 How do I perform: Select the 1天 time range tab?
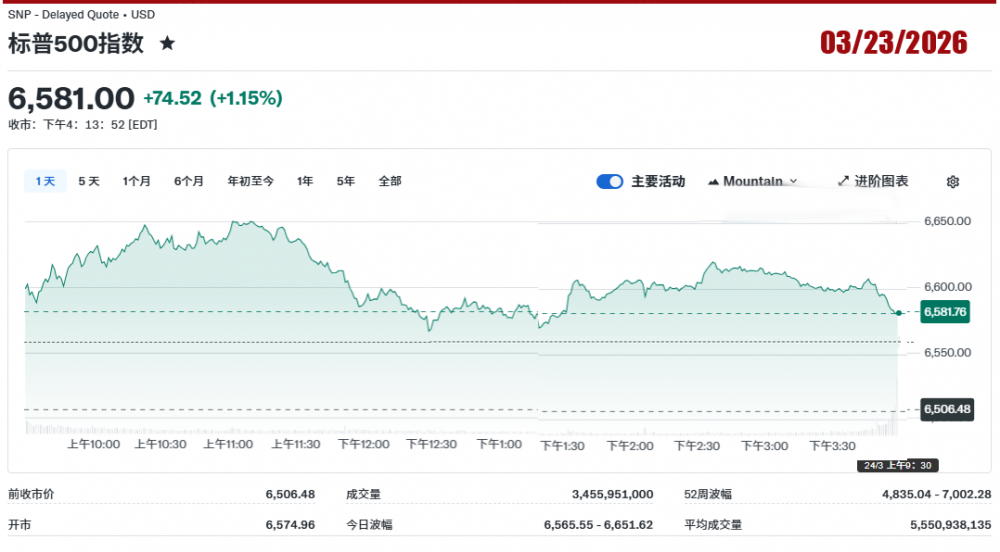tap(45, 181)
